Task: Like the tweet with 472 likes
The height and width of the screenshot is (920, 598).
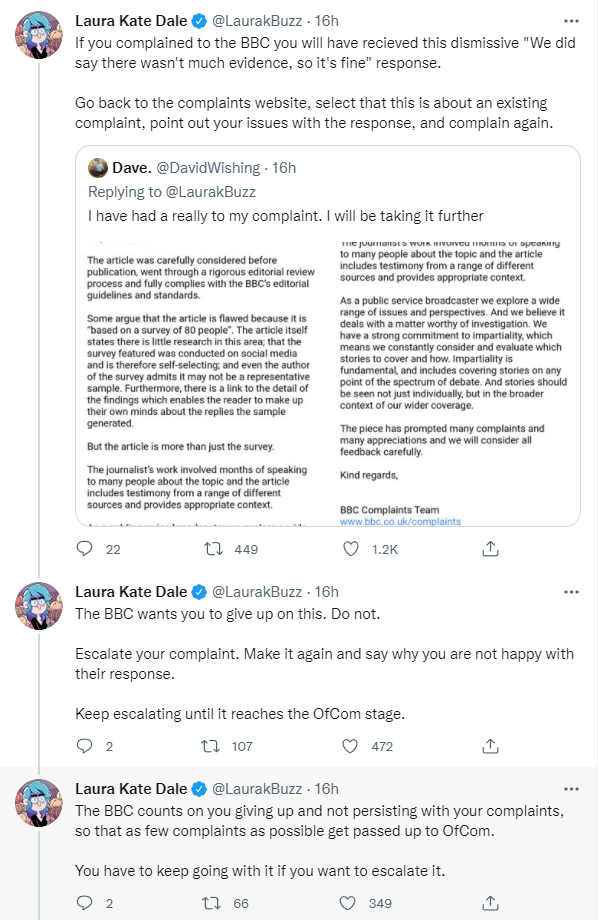Action: click(350, 746)
